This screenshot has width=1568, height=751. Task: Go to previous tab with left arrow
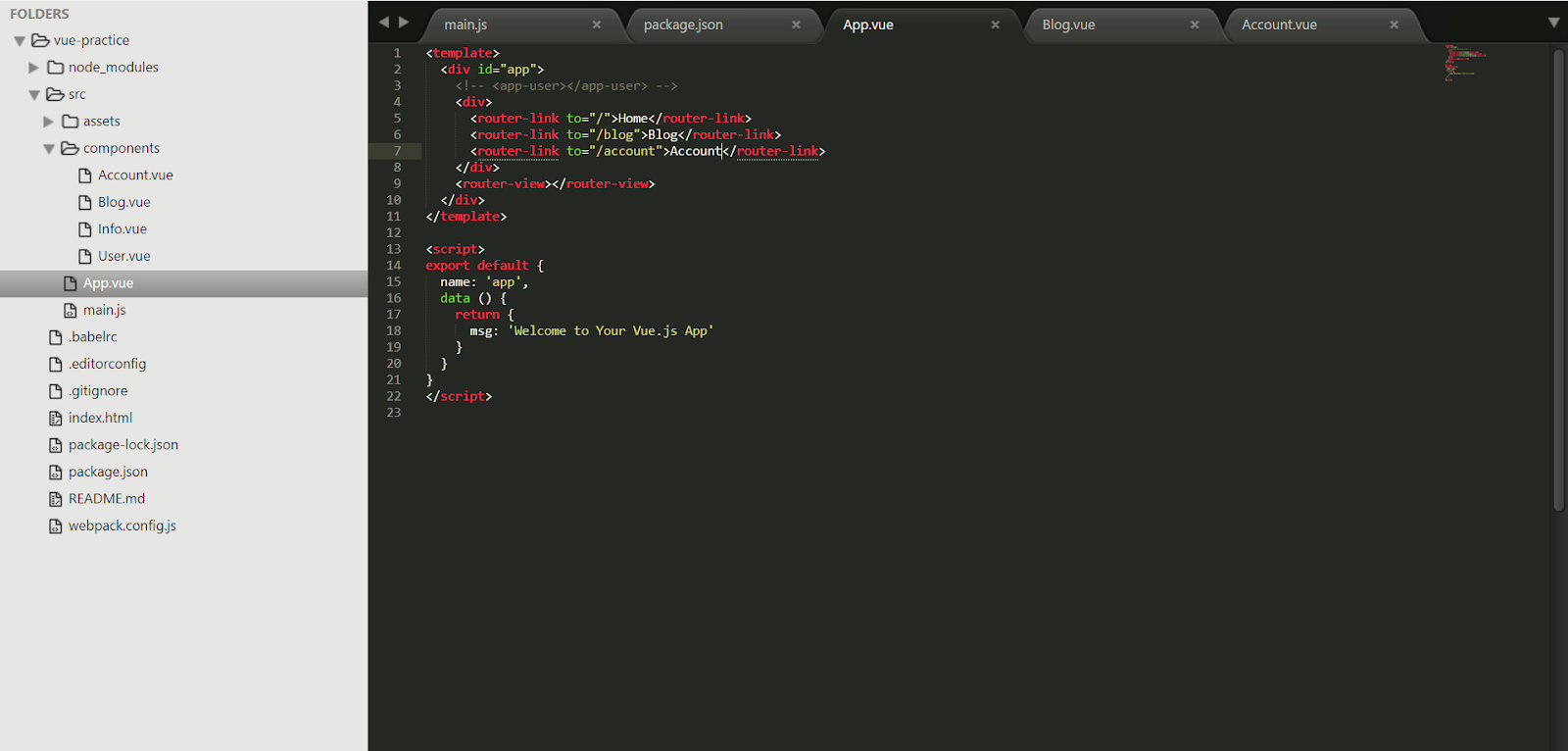(384, 23)
